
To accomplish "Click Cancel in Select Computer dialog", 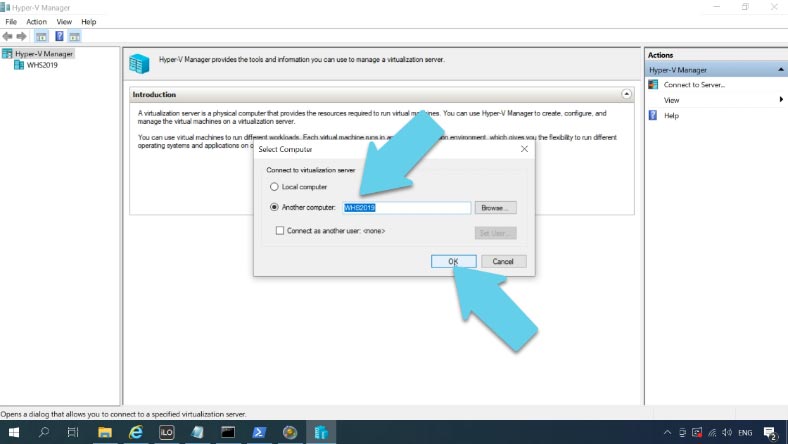I will pyautogui.click(x=503, y=261).
